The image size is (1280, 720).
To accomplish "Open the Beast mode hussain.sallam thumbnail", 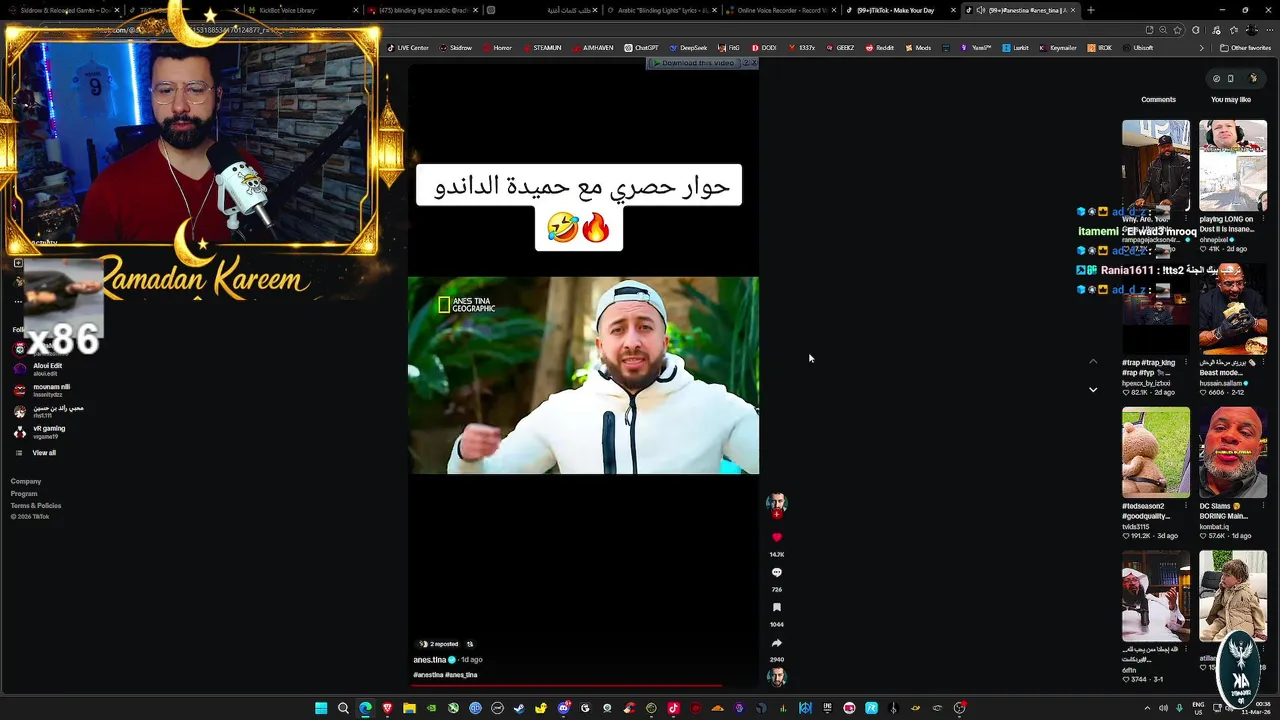I will (x=1233, y=309).
